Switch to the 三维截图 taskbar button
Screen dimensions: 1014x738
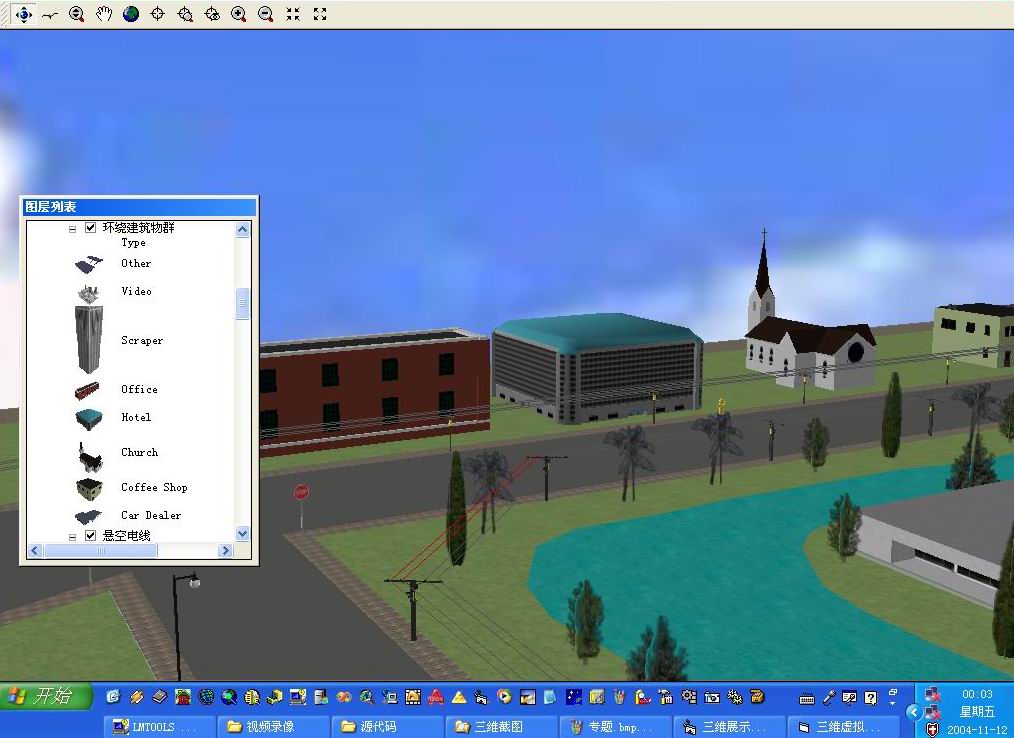[501, 727]
